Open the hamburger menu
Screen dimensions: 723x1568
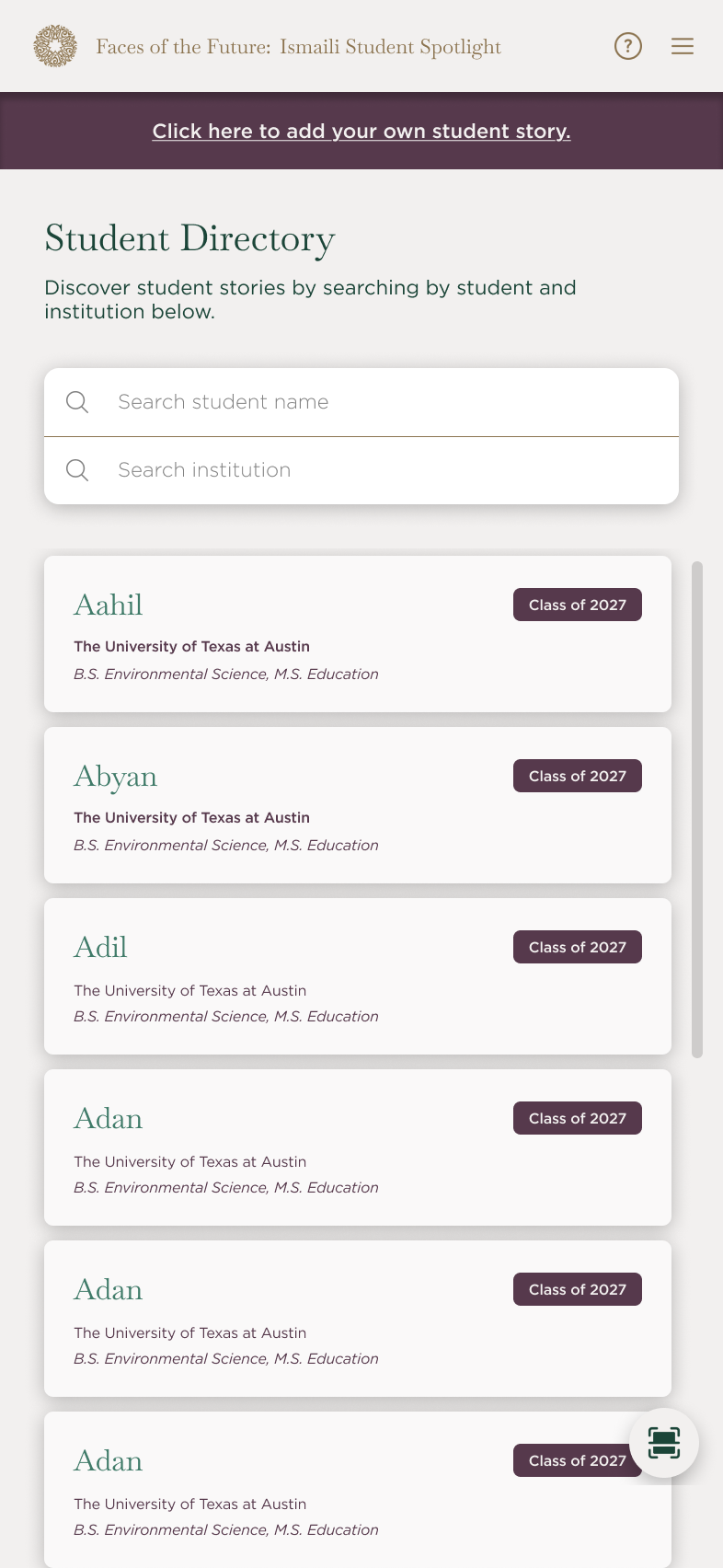point(683,46)
